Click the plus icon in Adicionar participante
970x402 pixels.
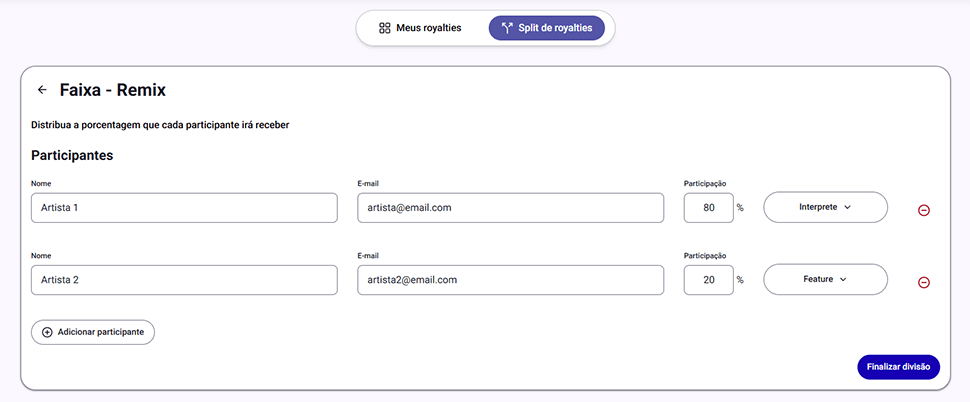tap(47, 332)
